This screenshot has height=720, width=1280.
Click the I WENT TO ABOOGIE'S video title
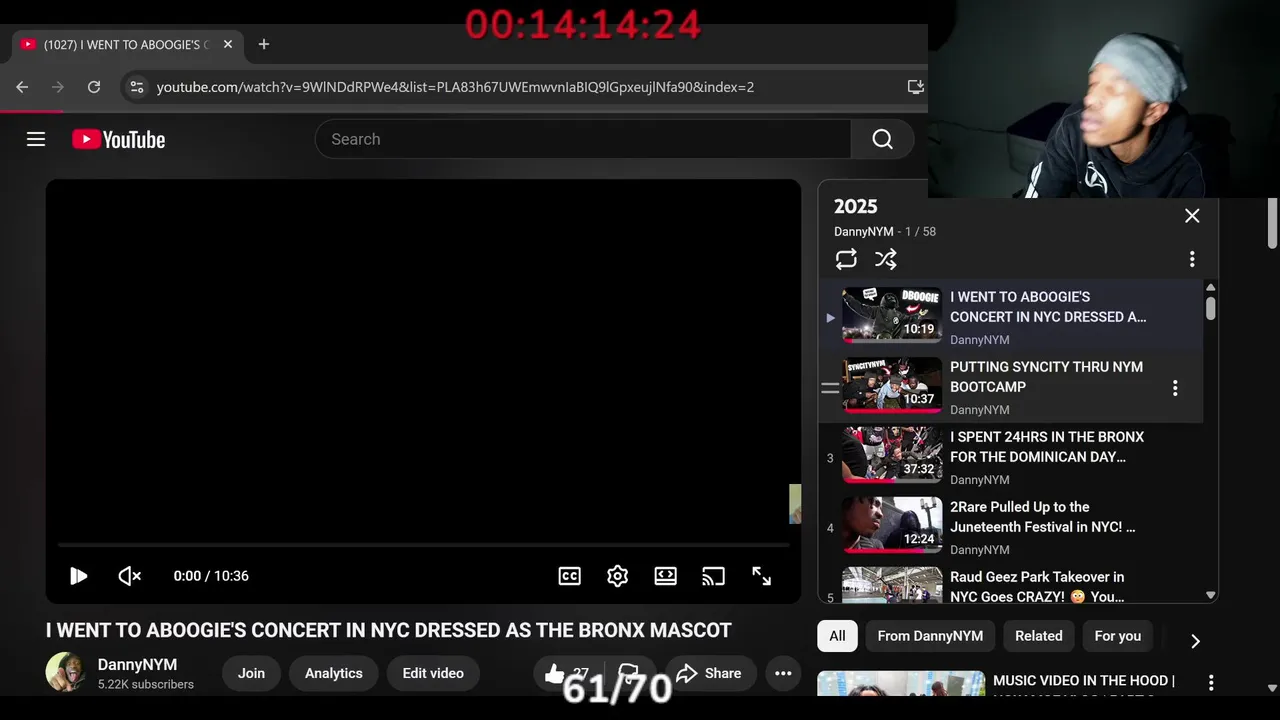click(x=389, y=631)
